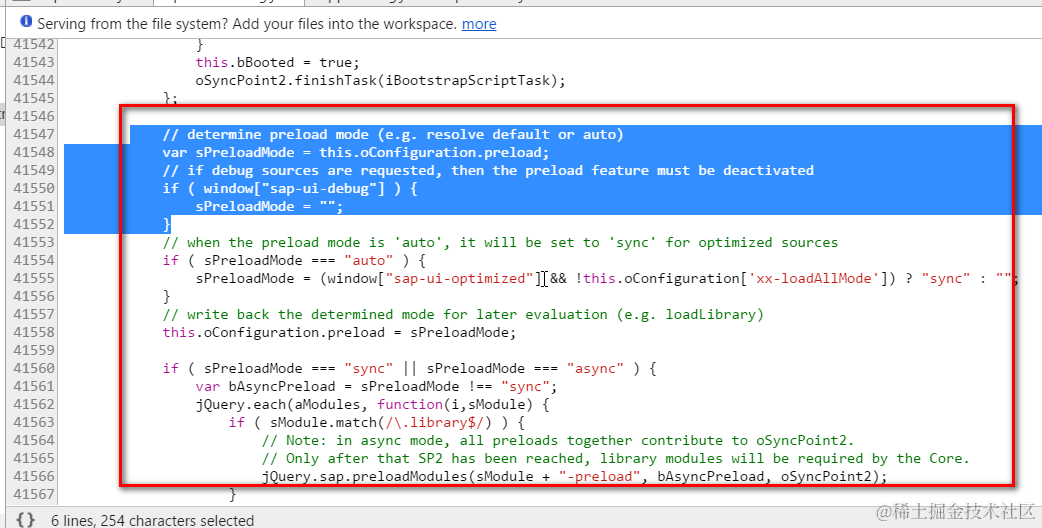The image size is (1042, 528).
Task: Click "oSyncPoint2.finishTask(iBootstrapScriptTask);" code
Action: [380, 80]
